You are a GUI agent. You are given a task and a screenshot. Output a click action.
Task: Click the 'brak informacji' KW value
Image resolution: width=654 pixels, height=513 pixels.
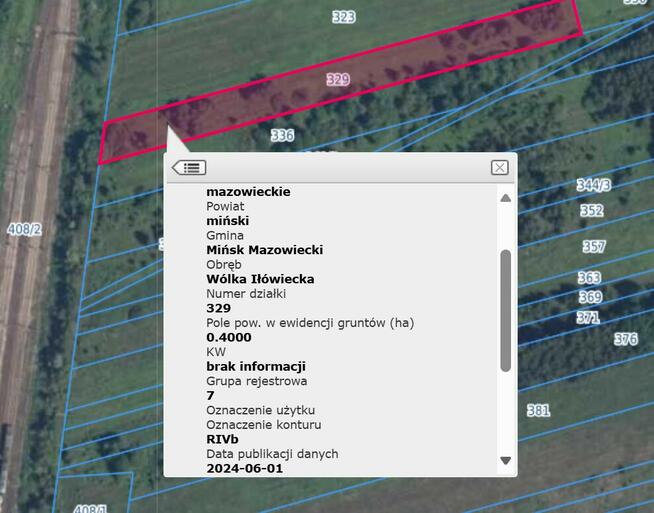[255, 366]
